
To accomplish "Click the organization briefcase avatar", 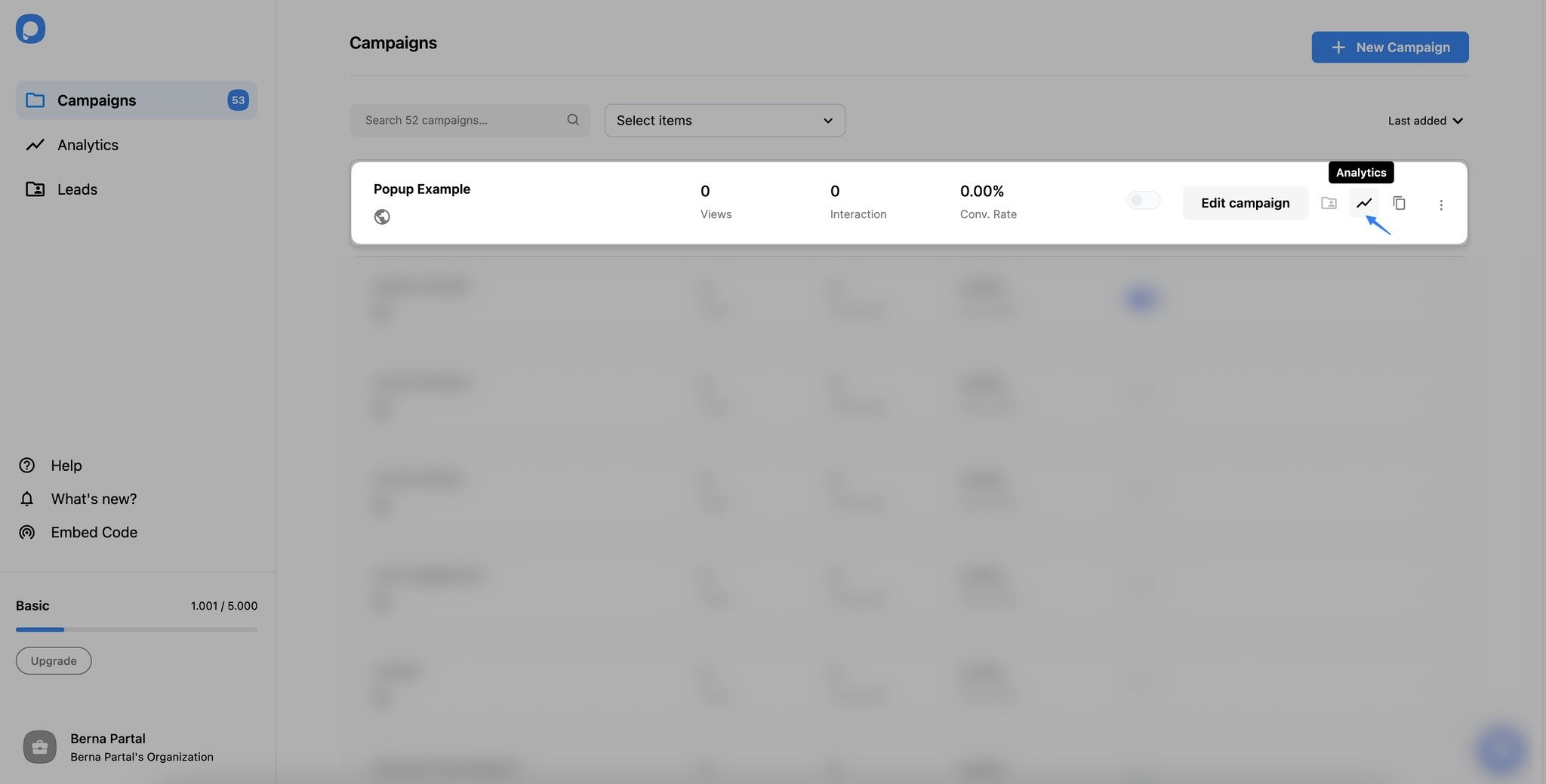I will click(x=40, y=747).
